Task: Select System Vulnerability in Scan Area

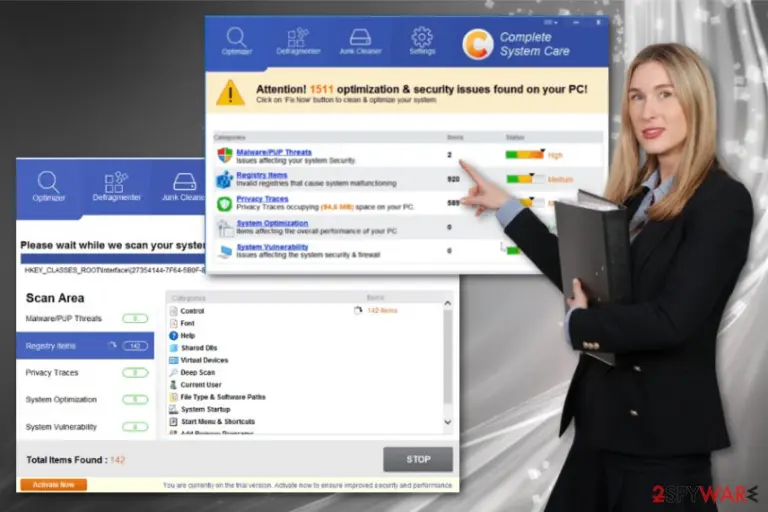Action: click(x=85, y=427)
